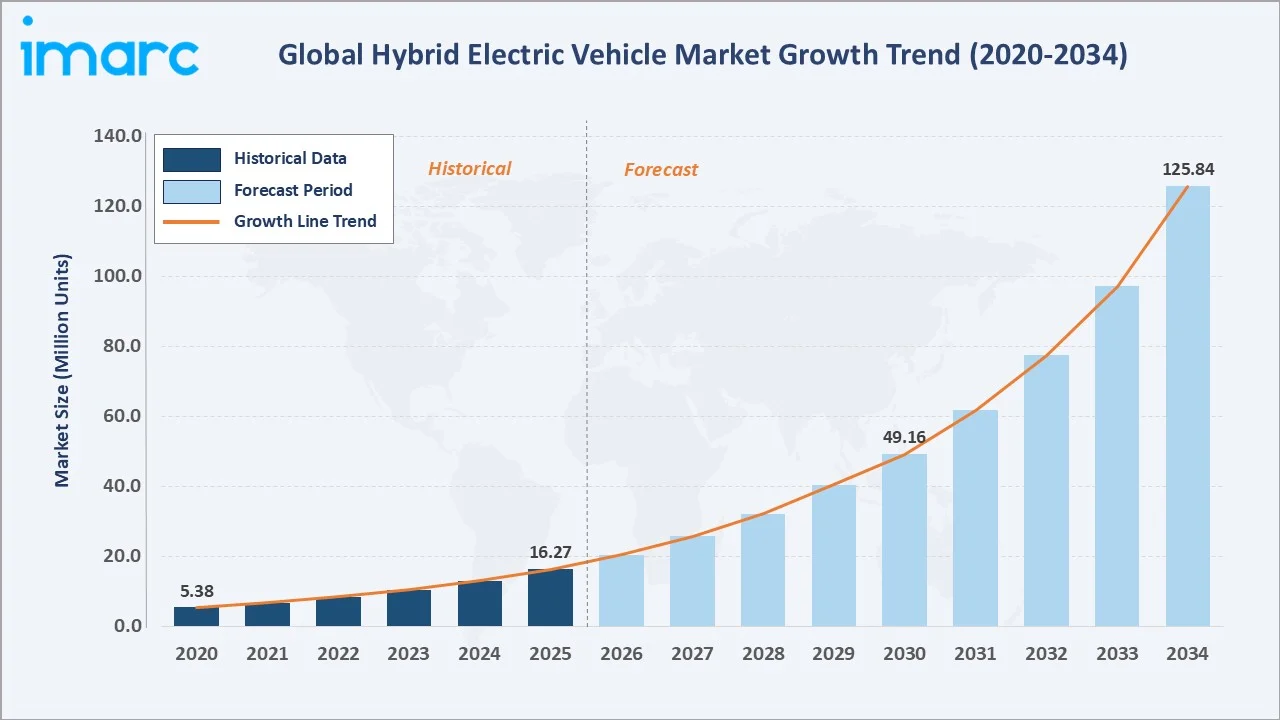Click the Growth Line Trend legend line
The height and width of the screenshot is (720, 1280).
point(191,222)
